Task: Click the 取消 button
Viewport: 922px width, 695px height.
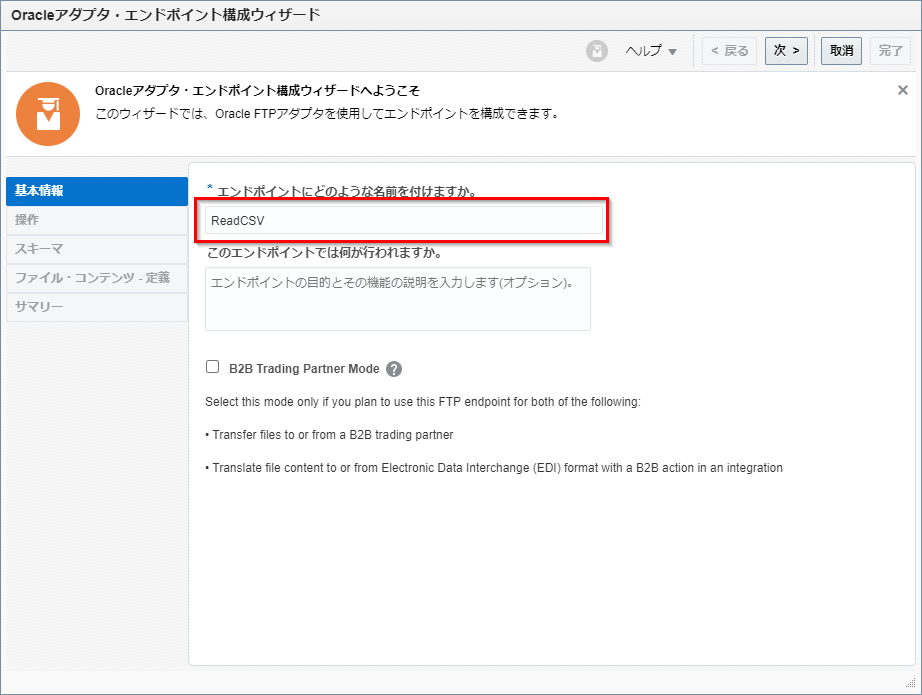Action: [x=841, y=51]
